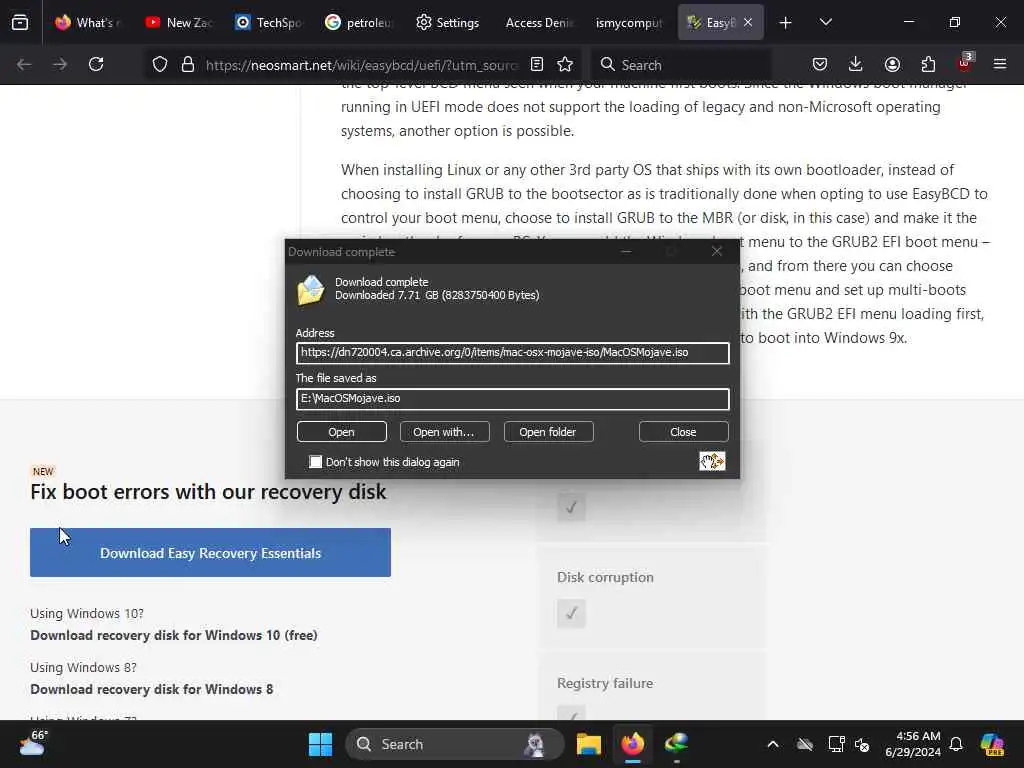This screenshot has width=1024, height=768.
Task: Open tracking protection shield icon
Action: [160, 64]
